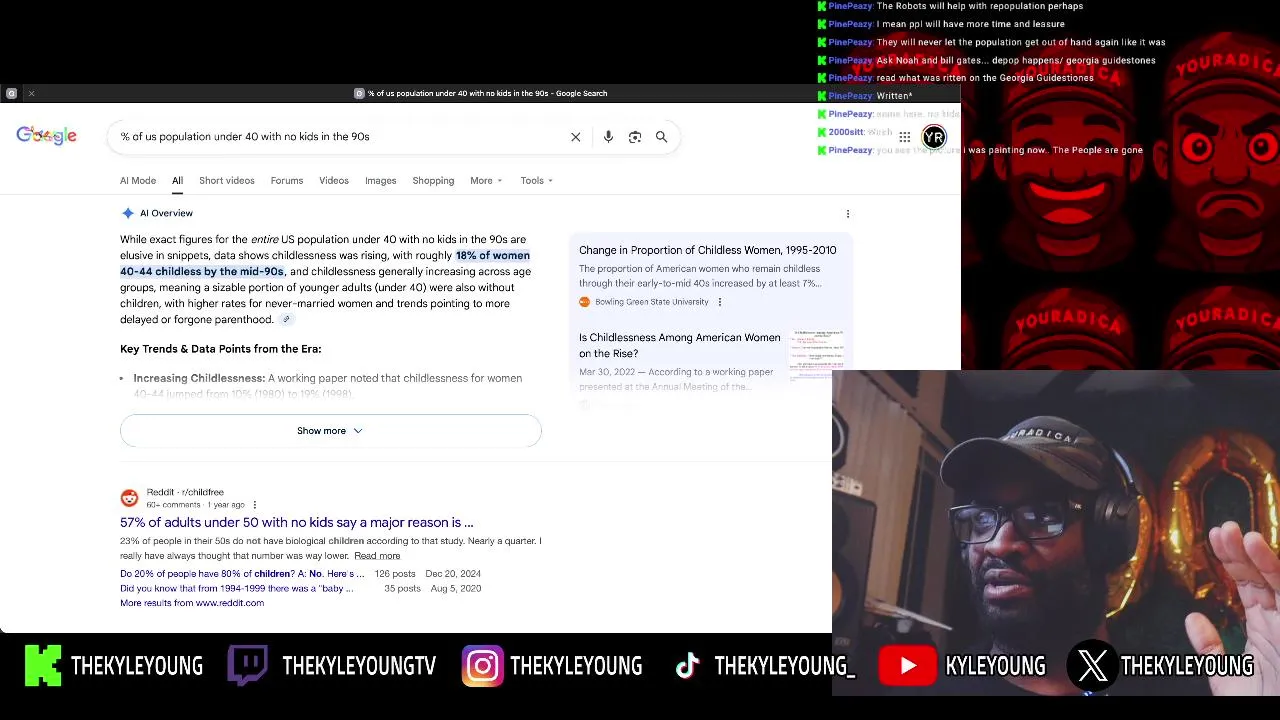Viewport: 1280px width, 720px height.
Task: Open the Reddit result three-dot menu
Action: pyautogui.click(x=254, y=505)
